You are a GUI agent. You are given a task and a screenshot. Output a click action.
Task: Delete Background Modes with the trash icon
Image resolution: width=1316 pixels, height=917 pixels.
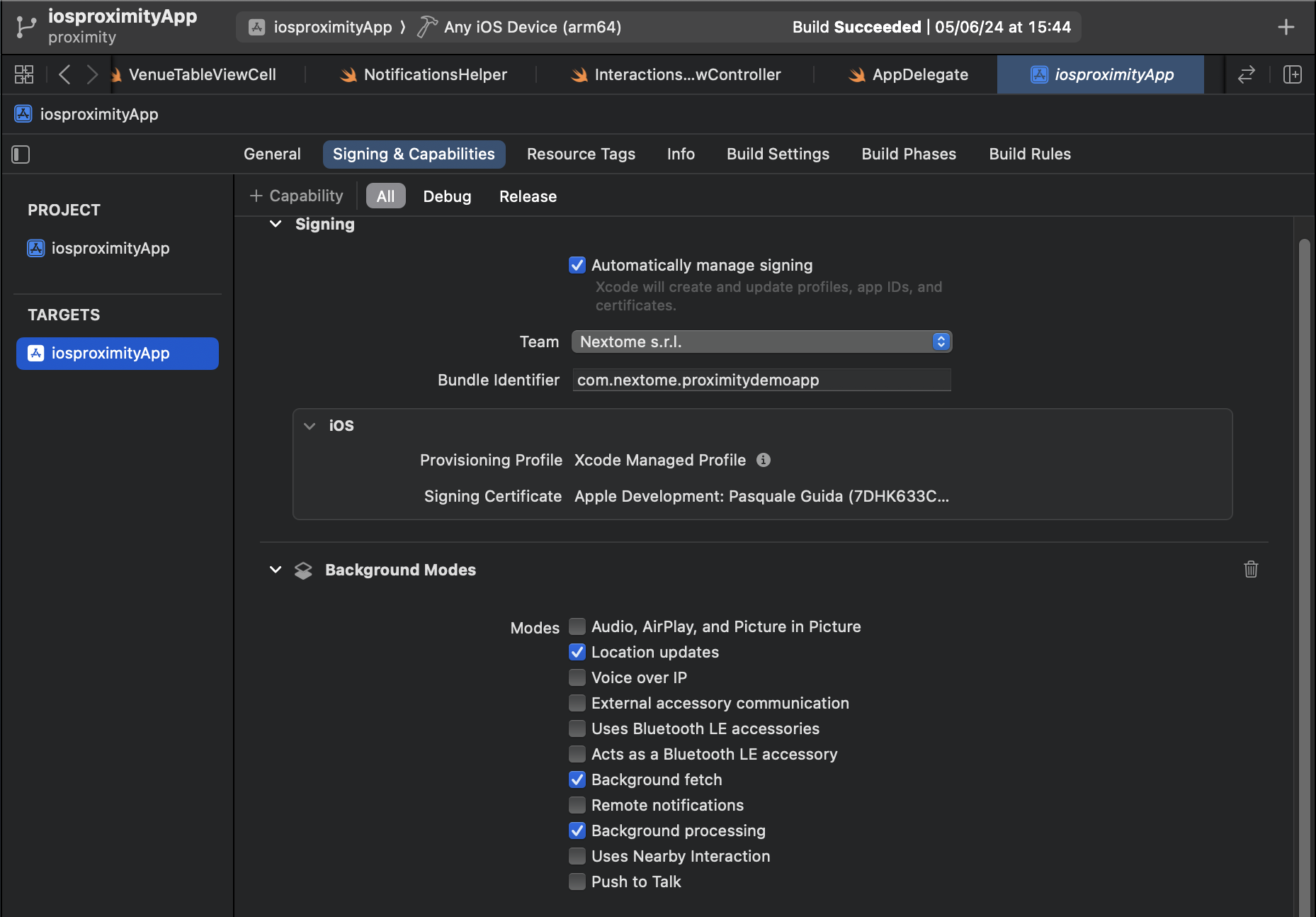tap(1251, 569)
